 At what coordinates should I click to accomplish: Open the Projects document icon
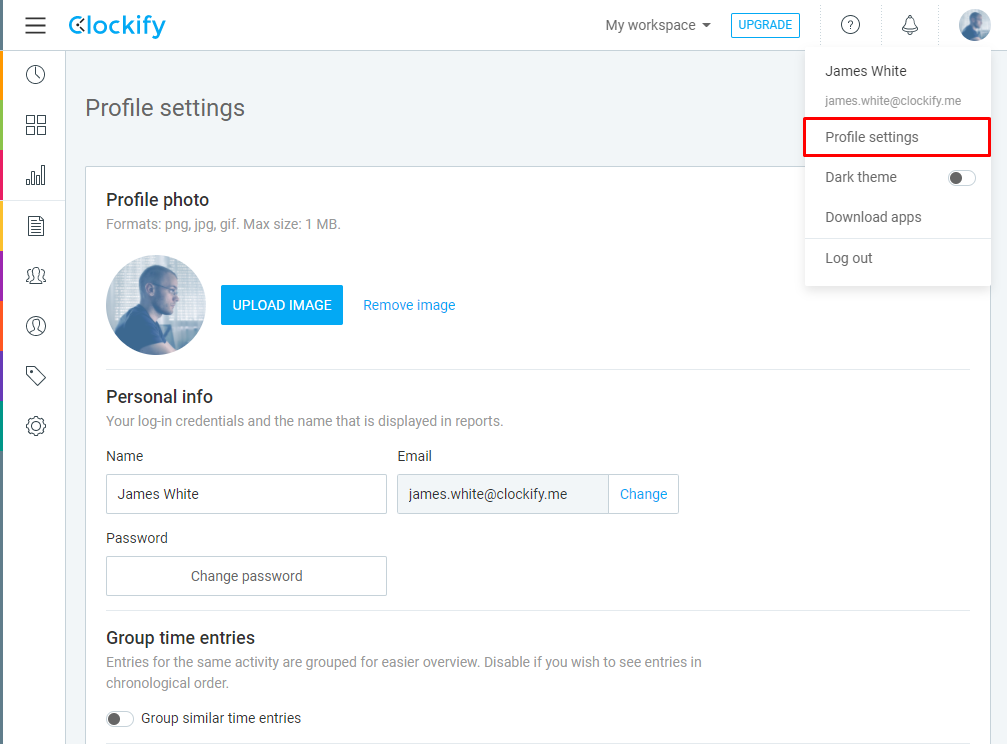tap(35, 226)
